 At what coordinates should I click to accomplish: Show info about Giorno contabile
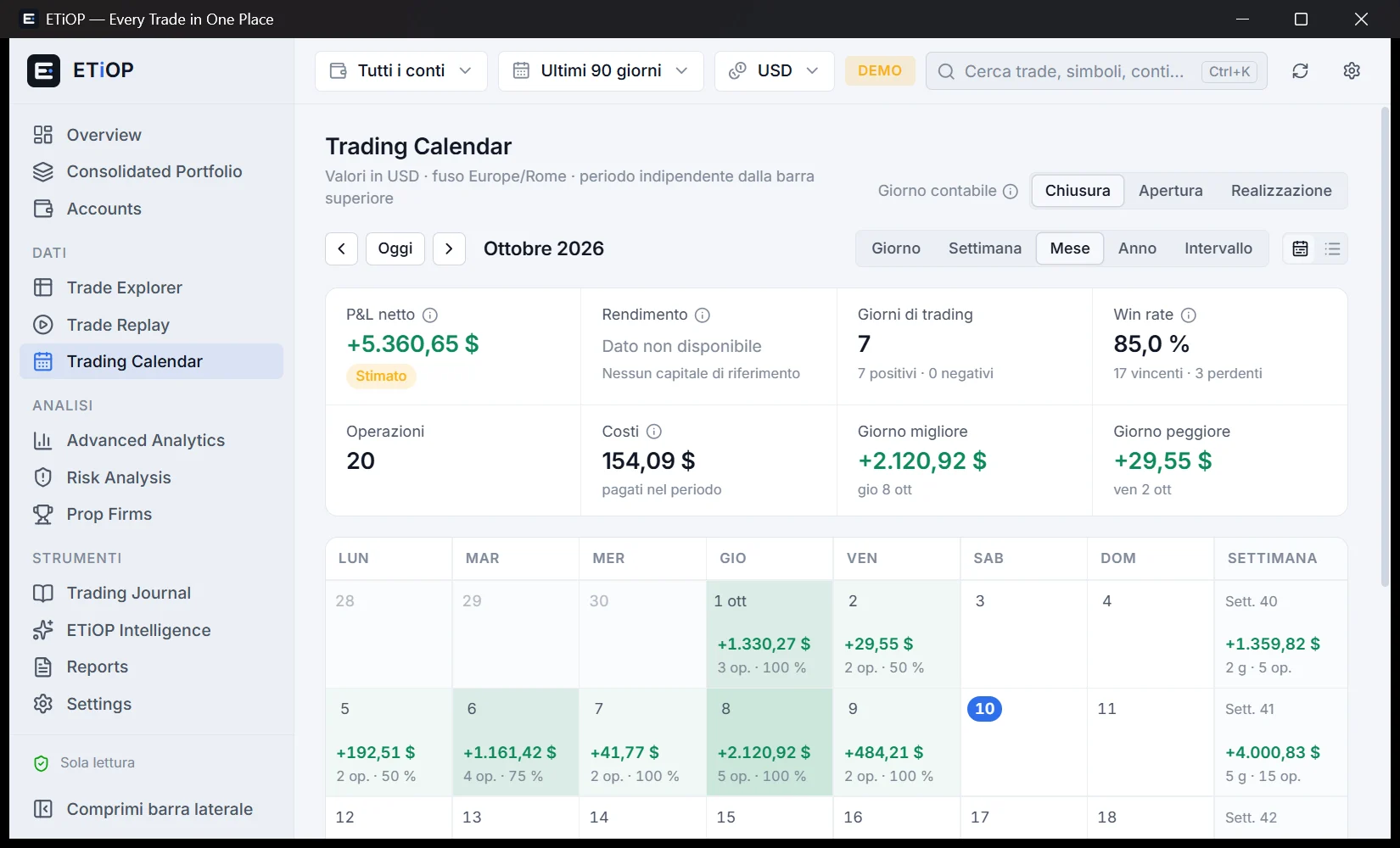tap(1011, 192)
